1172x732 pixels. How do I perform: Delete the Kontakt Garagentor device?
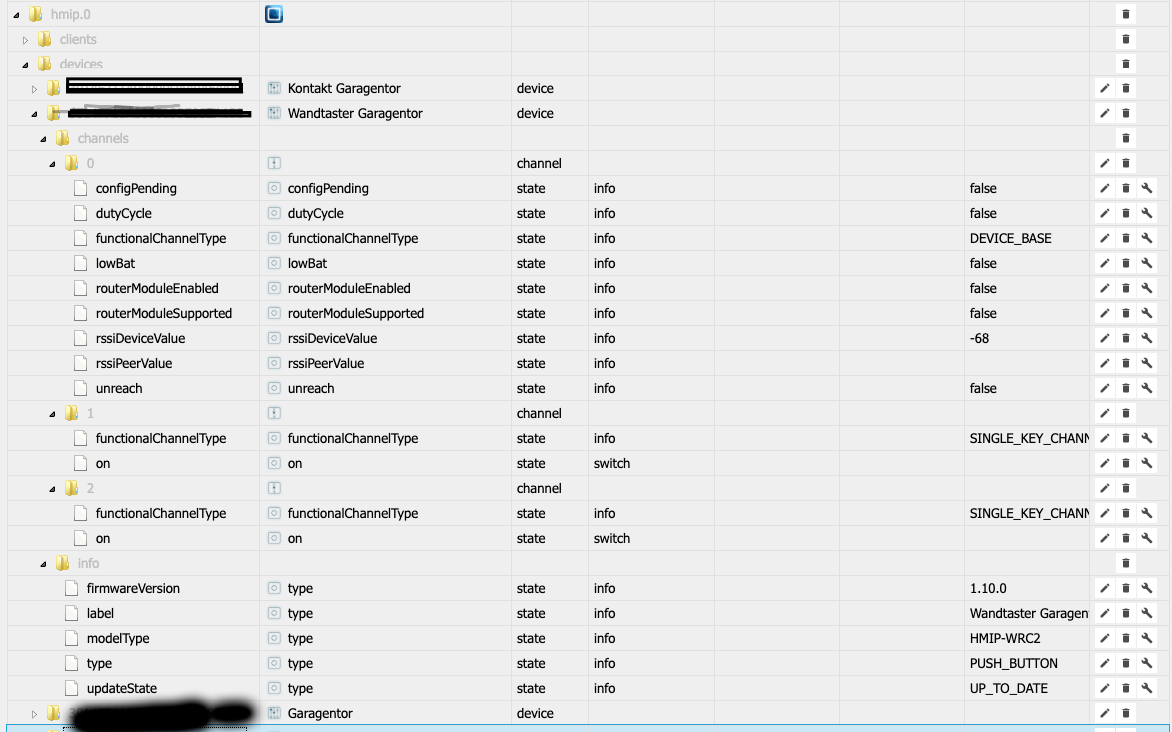click(x=1126, y=88)
